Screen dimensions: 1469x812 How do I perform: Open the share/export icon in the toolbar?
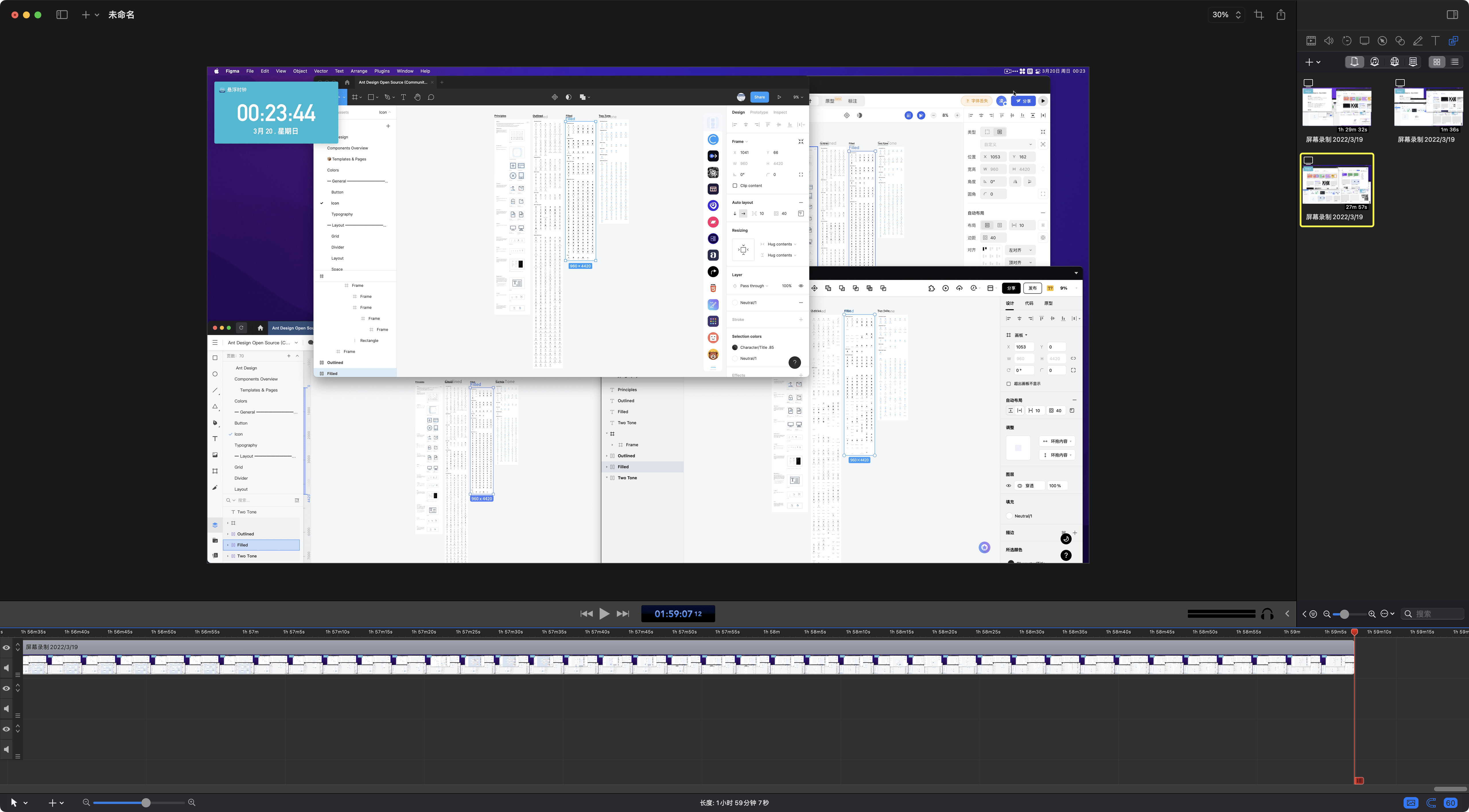pyautogui.click(x=1281, y=15)
